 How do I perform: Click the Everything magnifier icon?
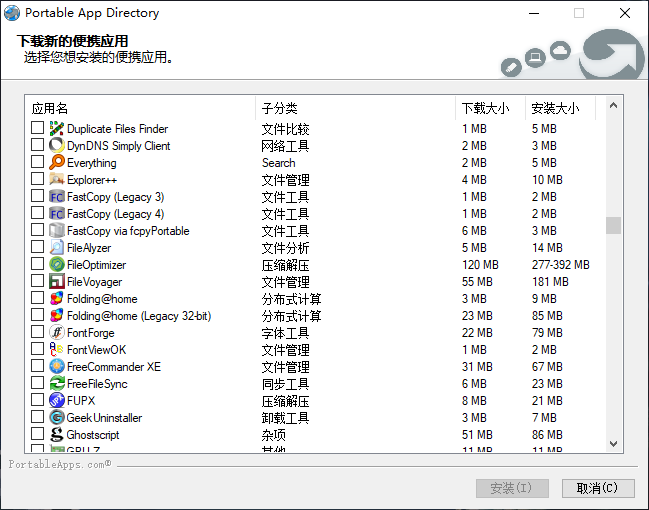57,163
